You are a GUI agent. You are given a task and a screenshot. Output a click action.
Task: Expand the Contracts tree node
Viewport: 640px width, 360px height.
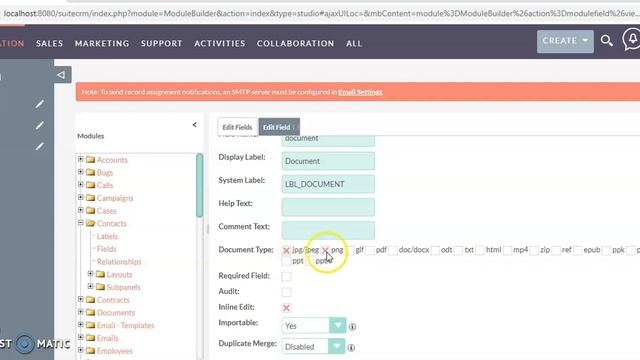click(x=80, y=299)
